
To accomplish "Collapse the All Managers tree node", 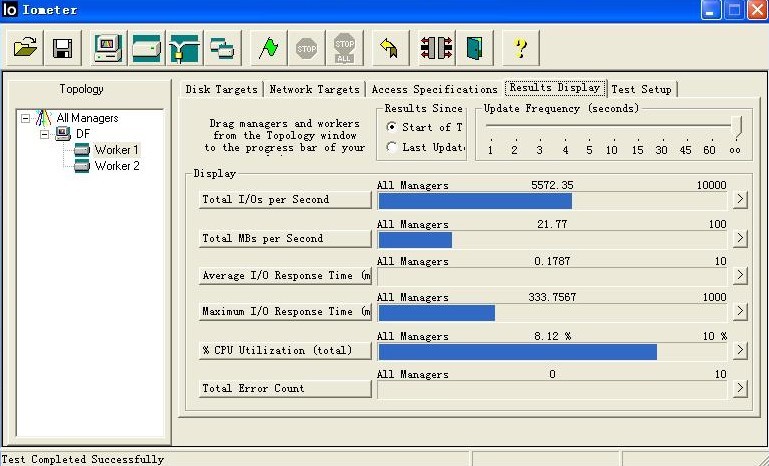I will 26,118.
